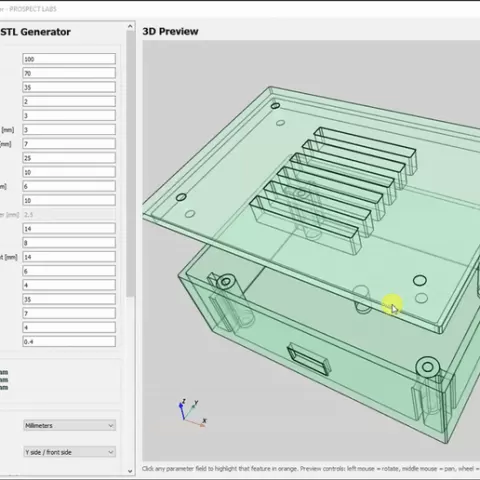Open the 'Y side / front side' dropdown
The height and width of the screenshot is (480, 480).
pyautogui.click(x=69, y=452)
